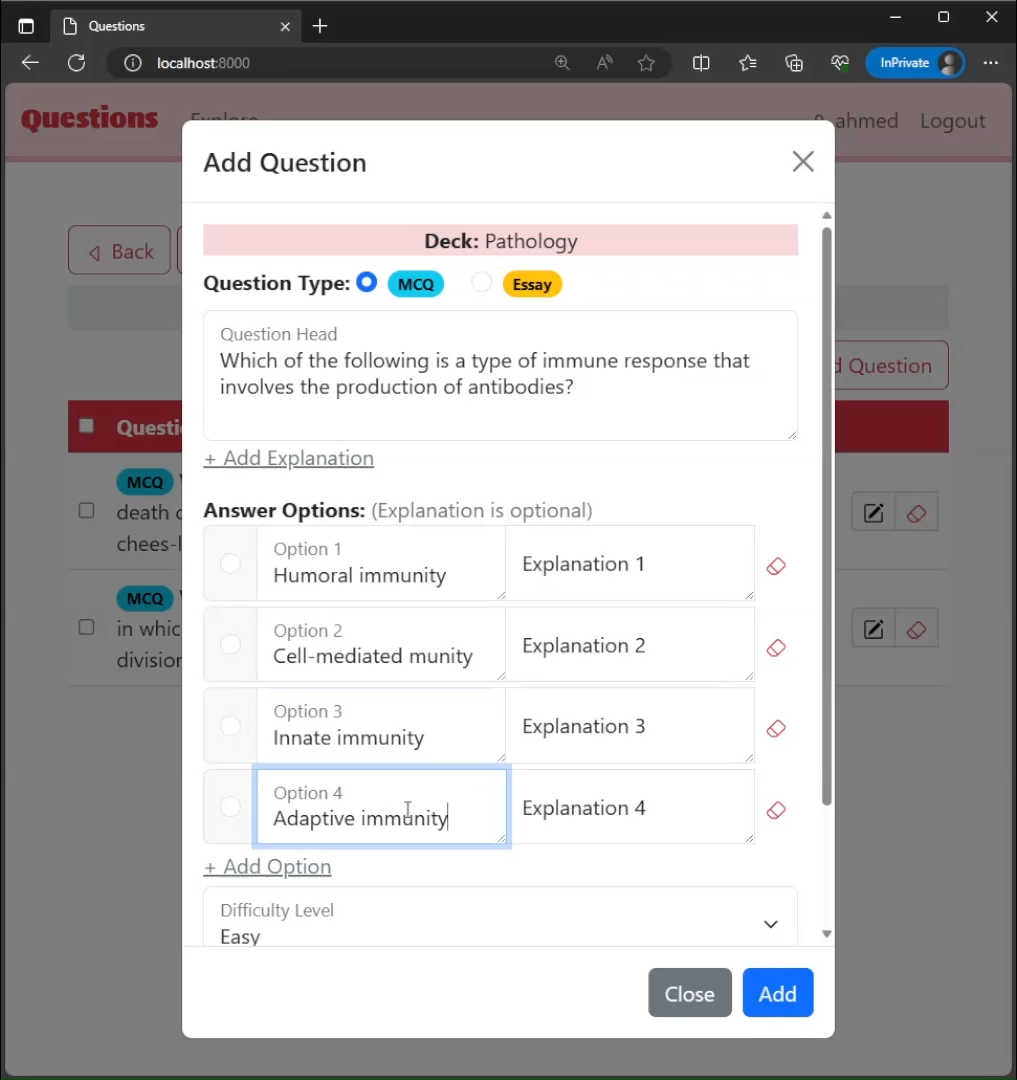Open the Difficulty Level dropdown

(500, 923)
